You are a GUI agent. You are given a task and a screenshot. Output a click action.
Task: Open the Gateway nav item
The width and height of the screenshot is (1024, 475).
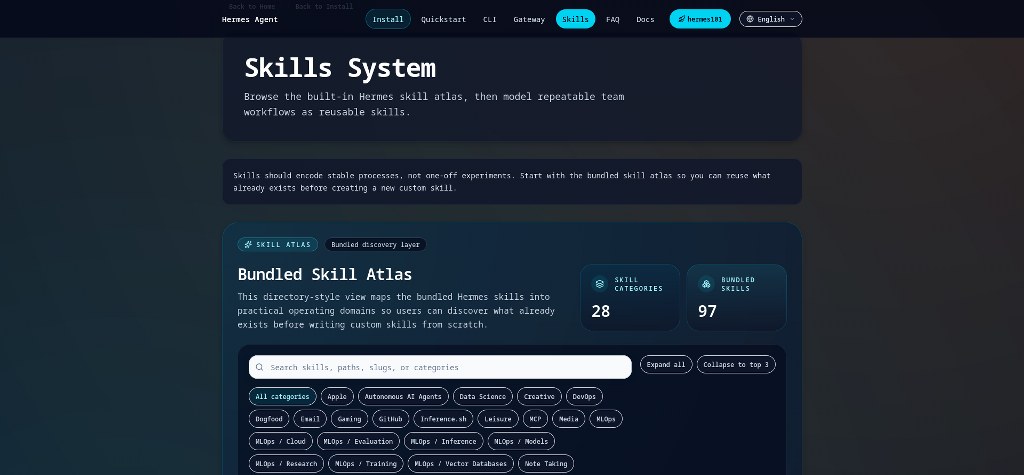(x=529, y=19)
